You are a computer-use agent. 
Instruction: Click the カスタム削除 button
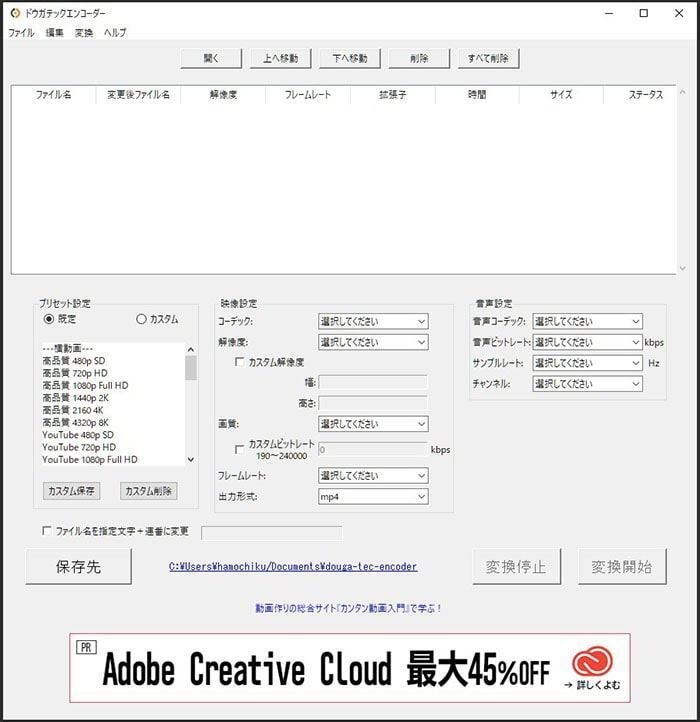(x=148, y=491)
